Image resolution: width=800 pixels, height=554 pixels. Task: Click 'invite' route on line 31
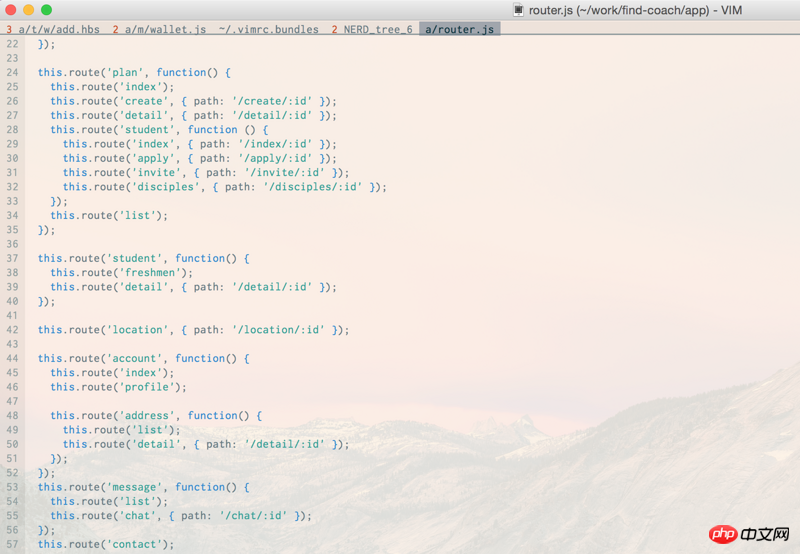(x=156, y=172)
